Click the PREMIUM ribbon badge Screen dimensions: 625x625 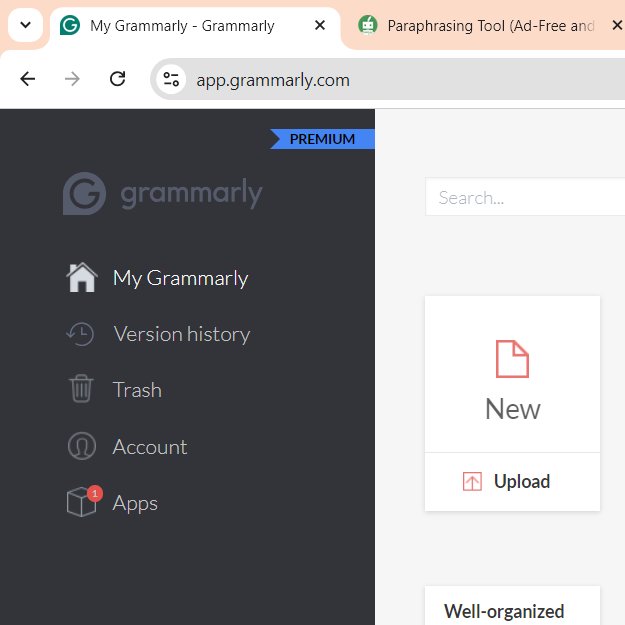[x=322, y=139]
